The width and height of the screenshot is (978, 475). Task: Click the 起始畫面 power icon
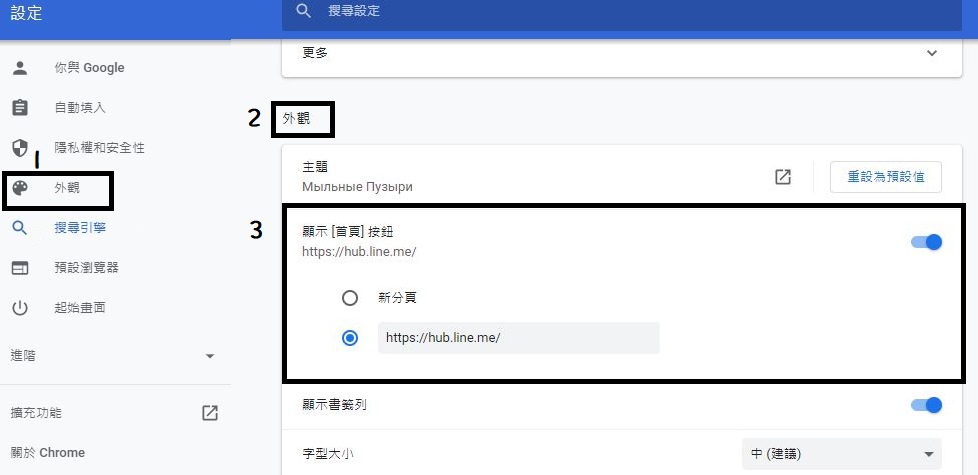pos(20,308)
